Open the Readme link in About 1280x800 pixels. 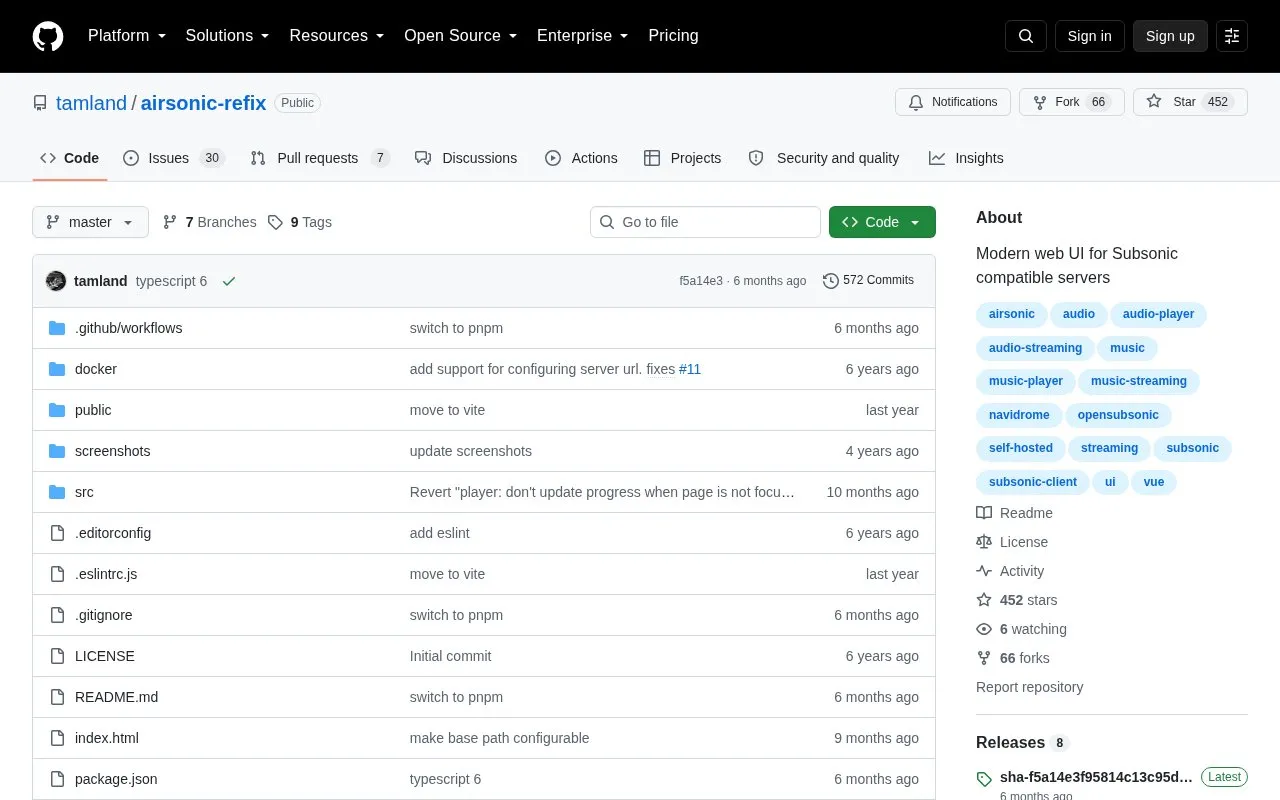click(1015, 513)
